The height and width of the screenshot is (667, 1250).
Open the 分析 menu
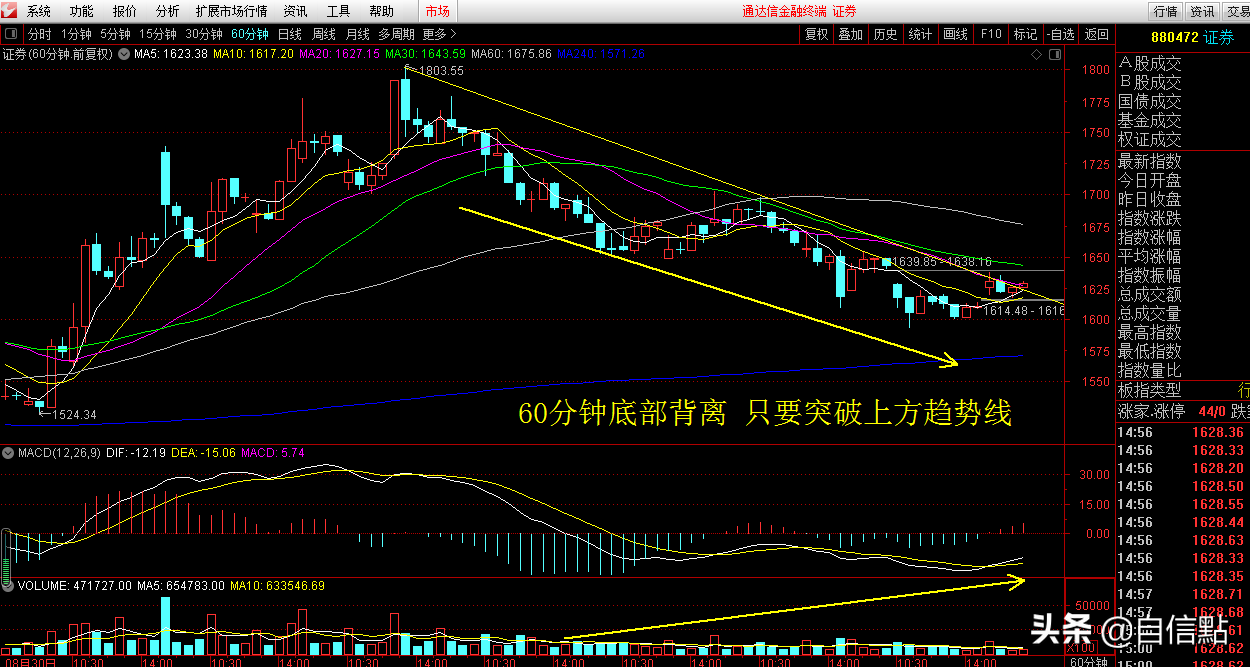(x=168, y=12)
